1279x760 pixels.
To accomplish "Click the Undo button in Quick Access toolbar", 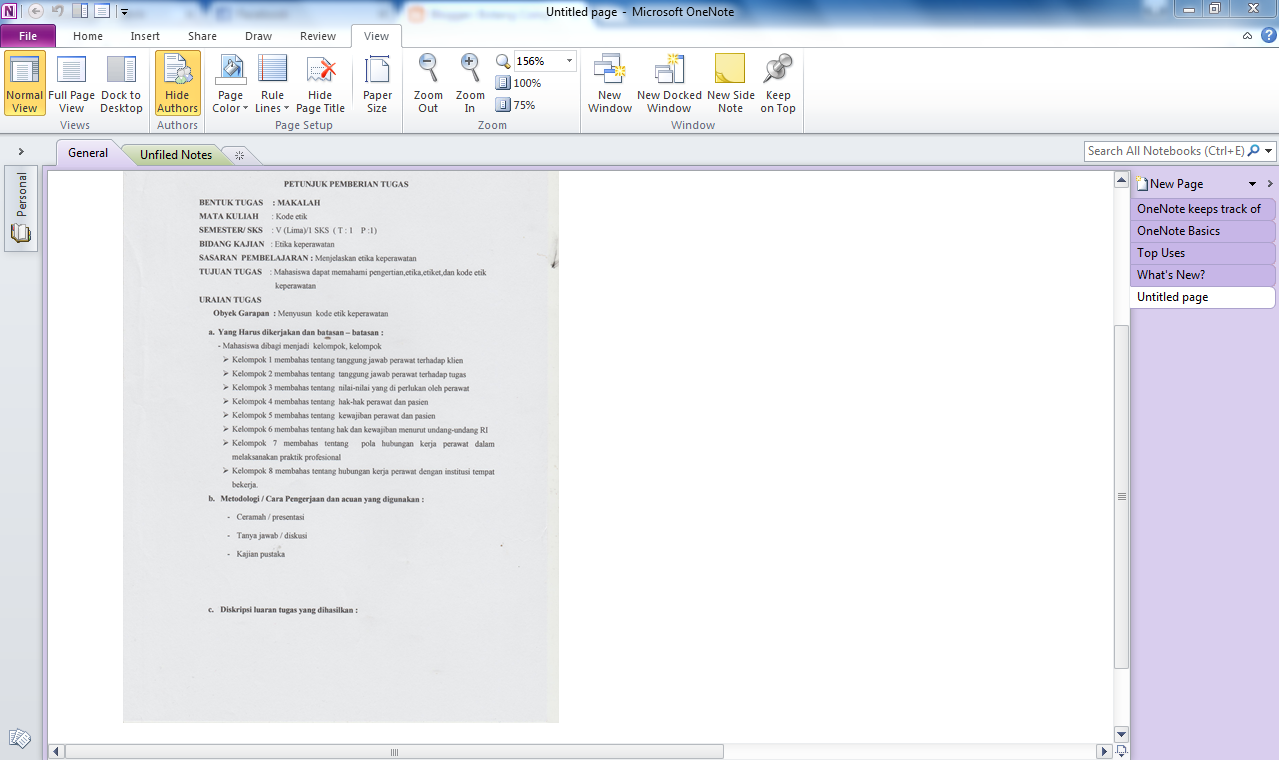I will (x=58, y=12).
